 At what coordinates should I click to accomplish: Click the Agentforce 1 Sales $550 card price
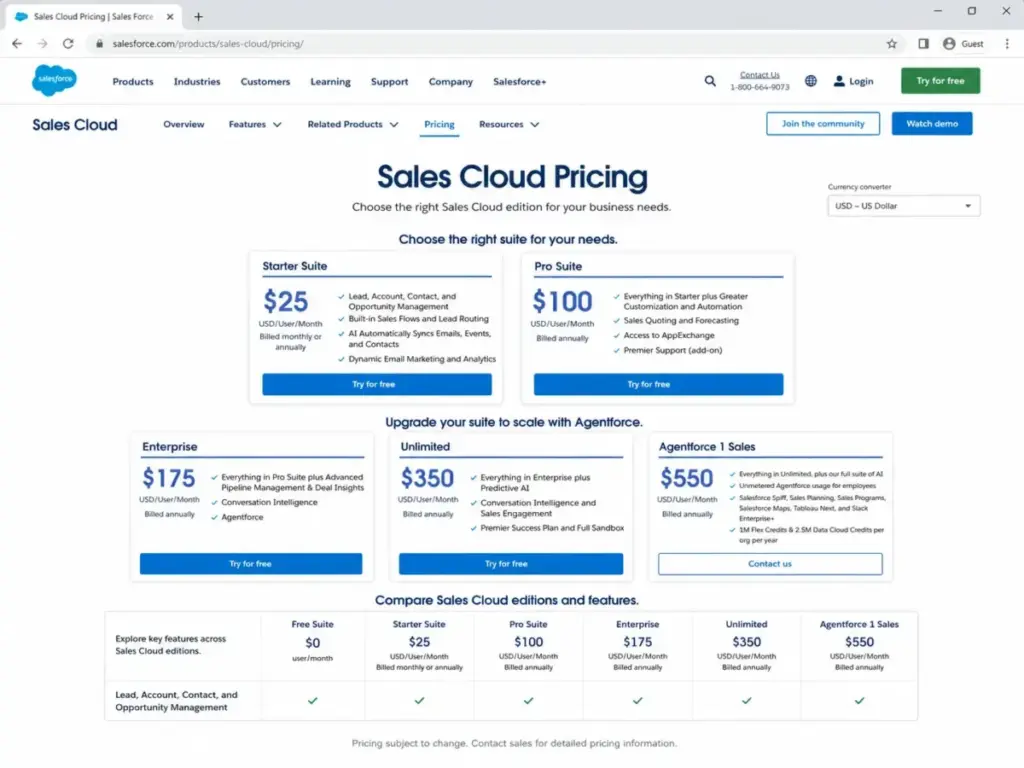pyautogui.click(x=686, y=478)
